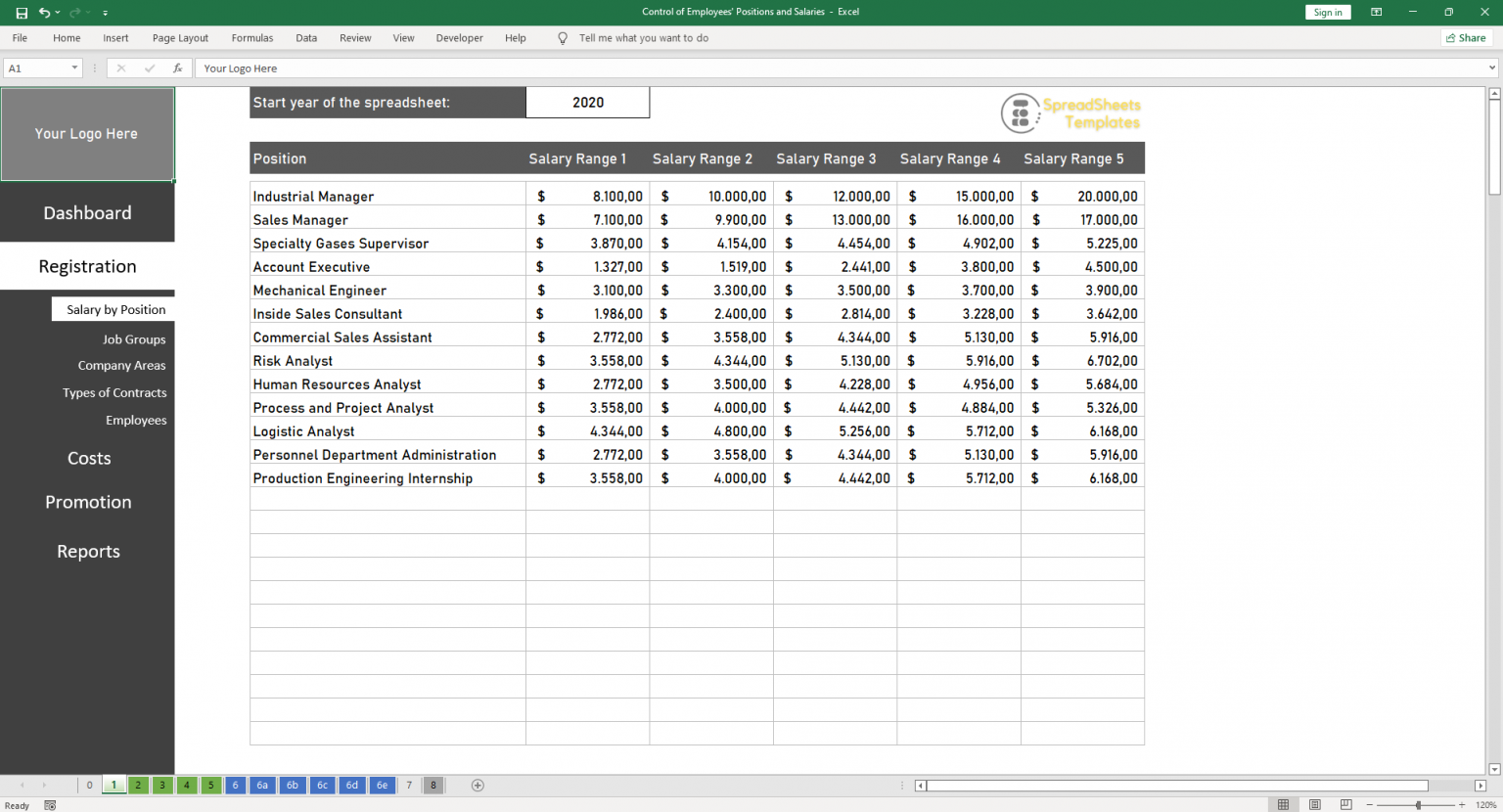Go to the Employees registration page
This screenshot has width=1503, height=812.
(136, 420)
